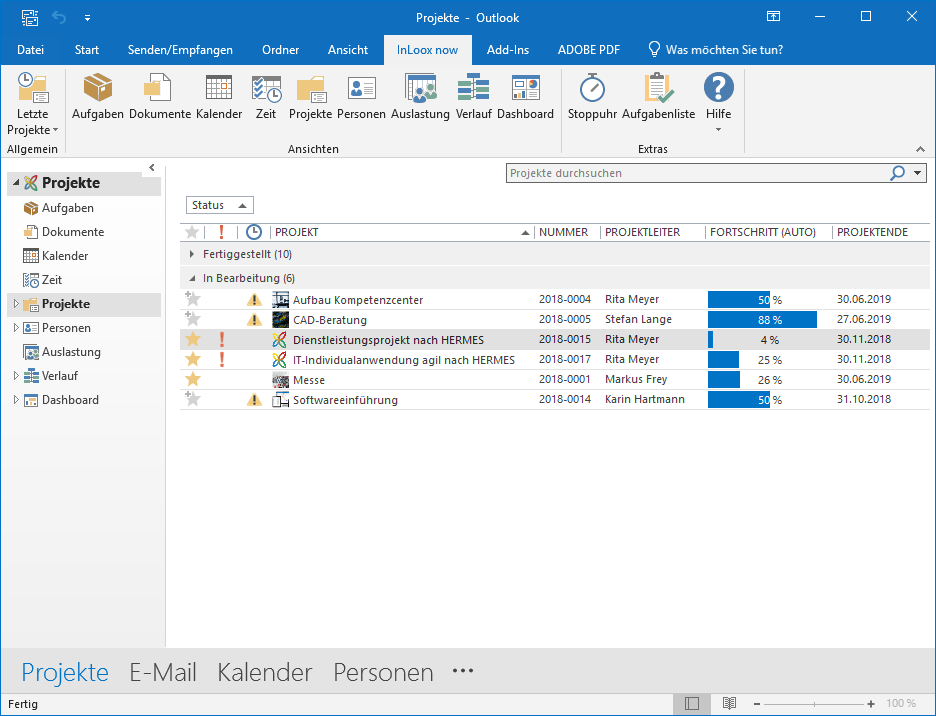Viewport: 936px width, 716px height.
Task: Collapse the top Projekte root node
Action: (x=16, y=183)
